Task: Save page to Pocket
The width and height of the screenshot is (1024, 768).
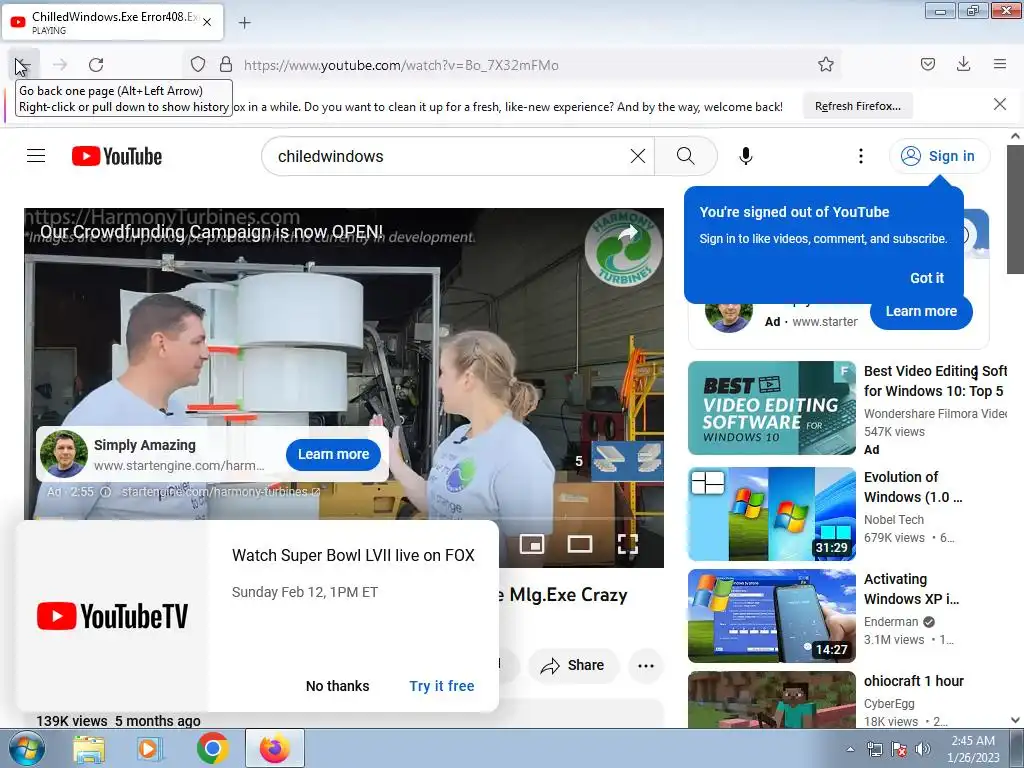Action: [927, 64]
